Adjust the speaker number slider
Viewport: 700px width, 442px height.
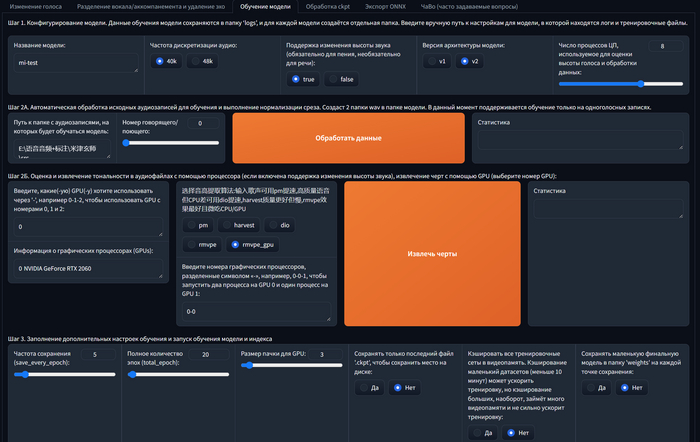point(171,143)
